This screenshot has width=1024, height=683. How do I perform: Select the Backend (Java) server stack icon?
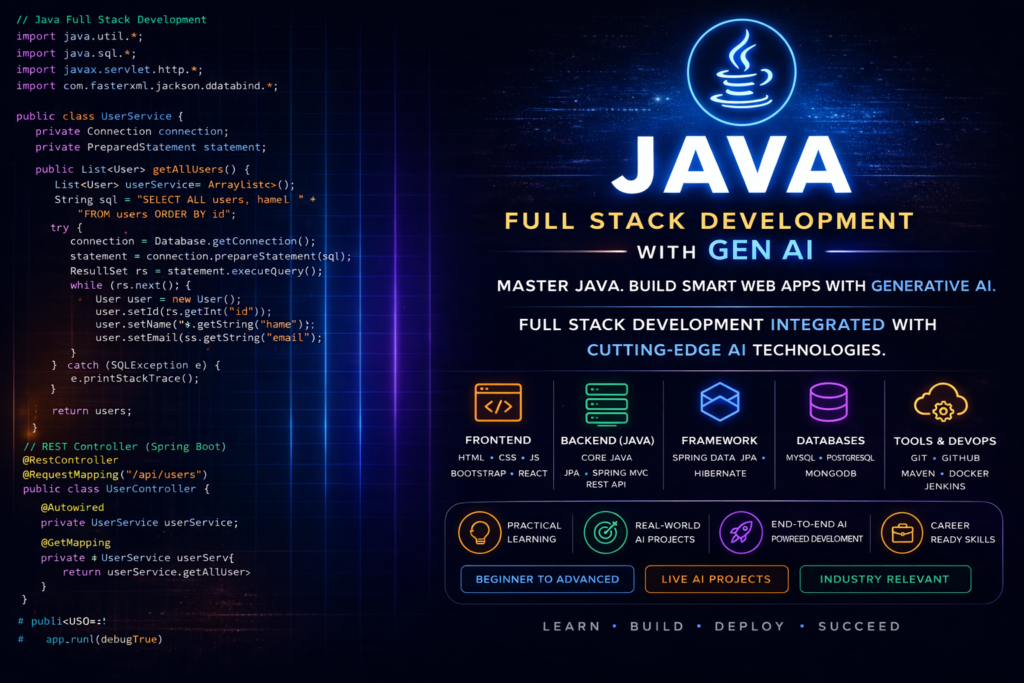pyautogui.click(x=607, y=403)
